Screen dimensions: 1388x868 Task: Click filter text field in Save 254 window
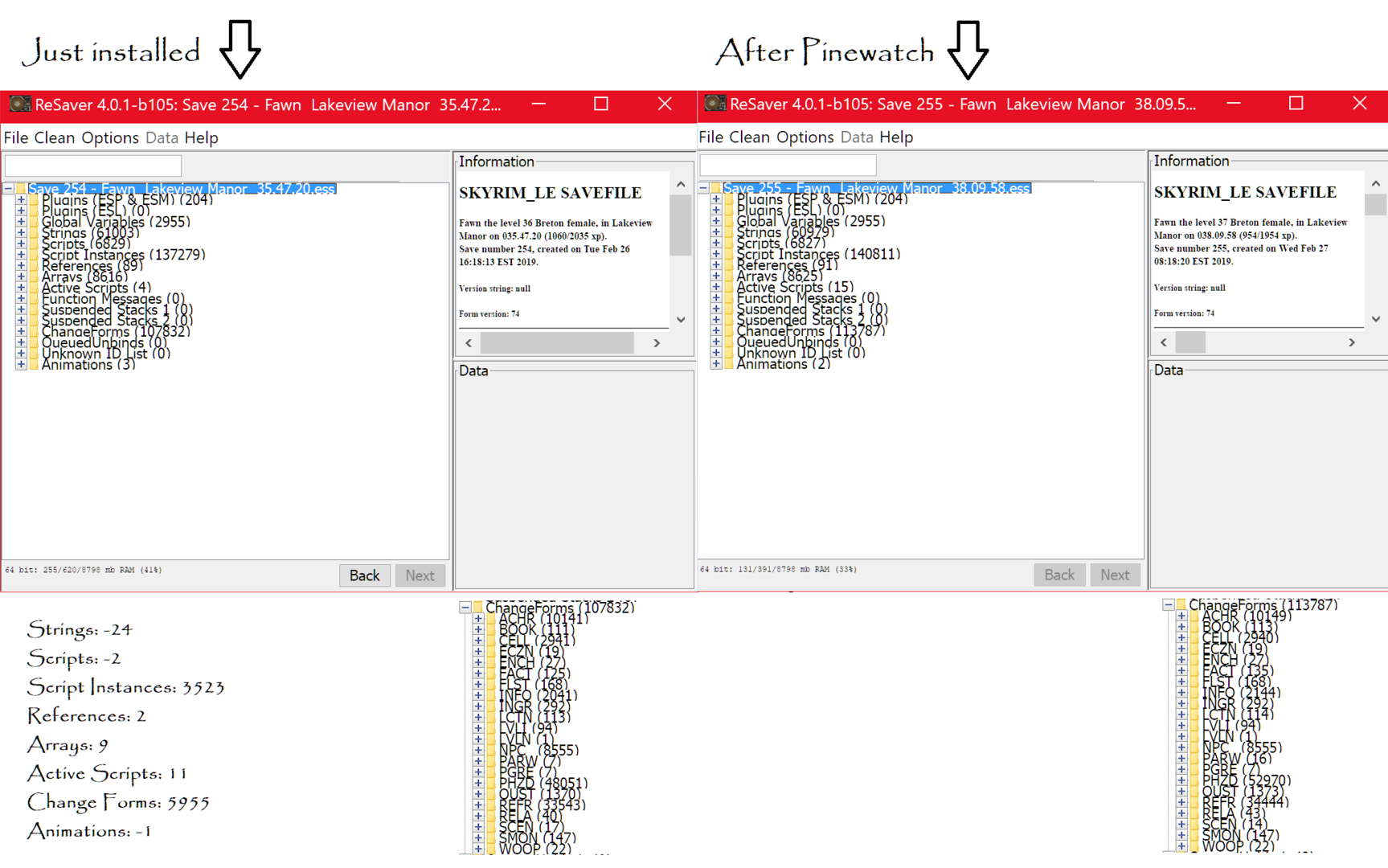[x=93, y=166]
